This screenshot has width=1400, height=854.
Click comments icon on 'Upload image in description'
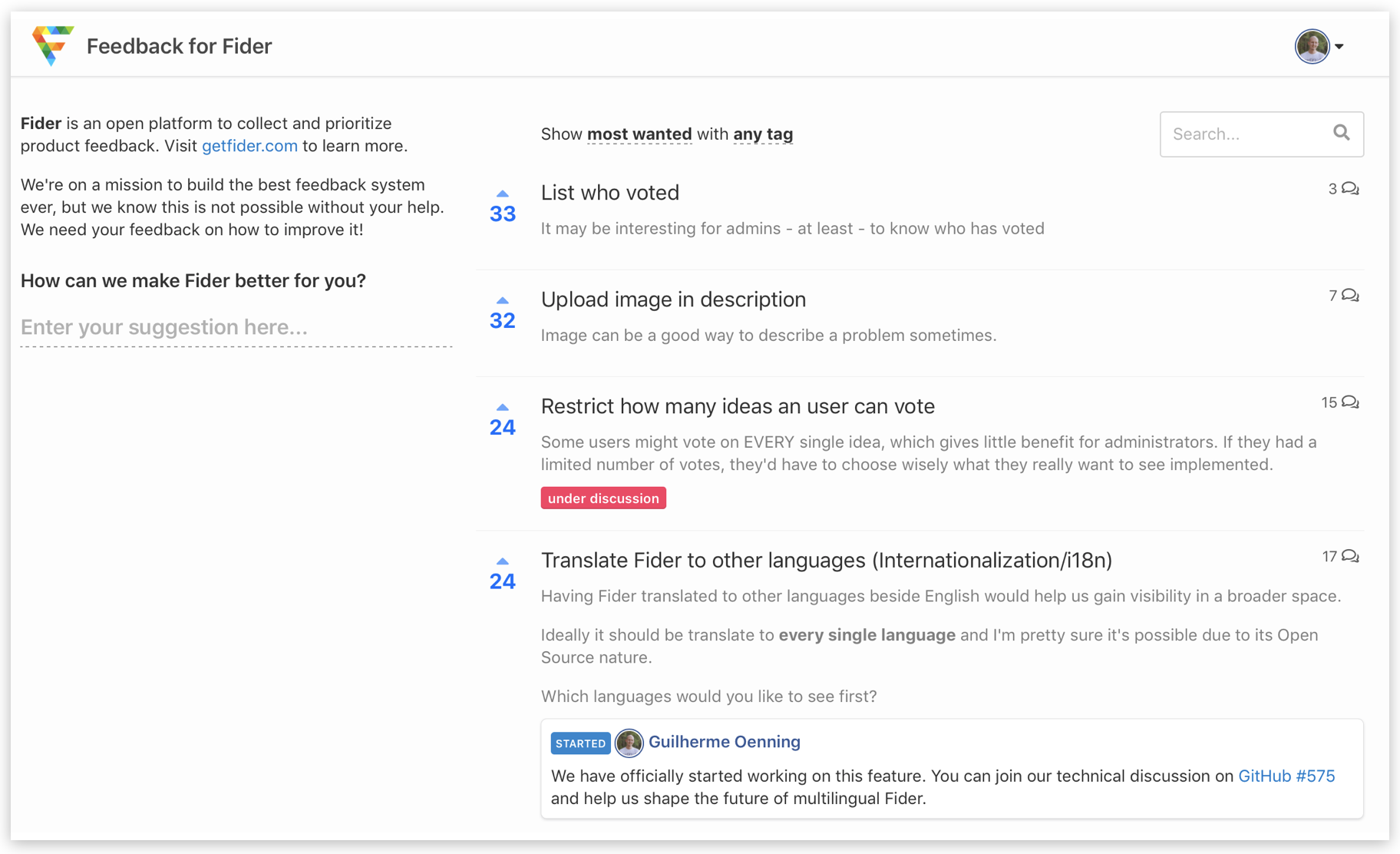click(1350, 296)
